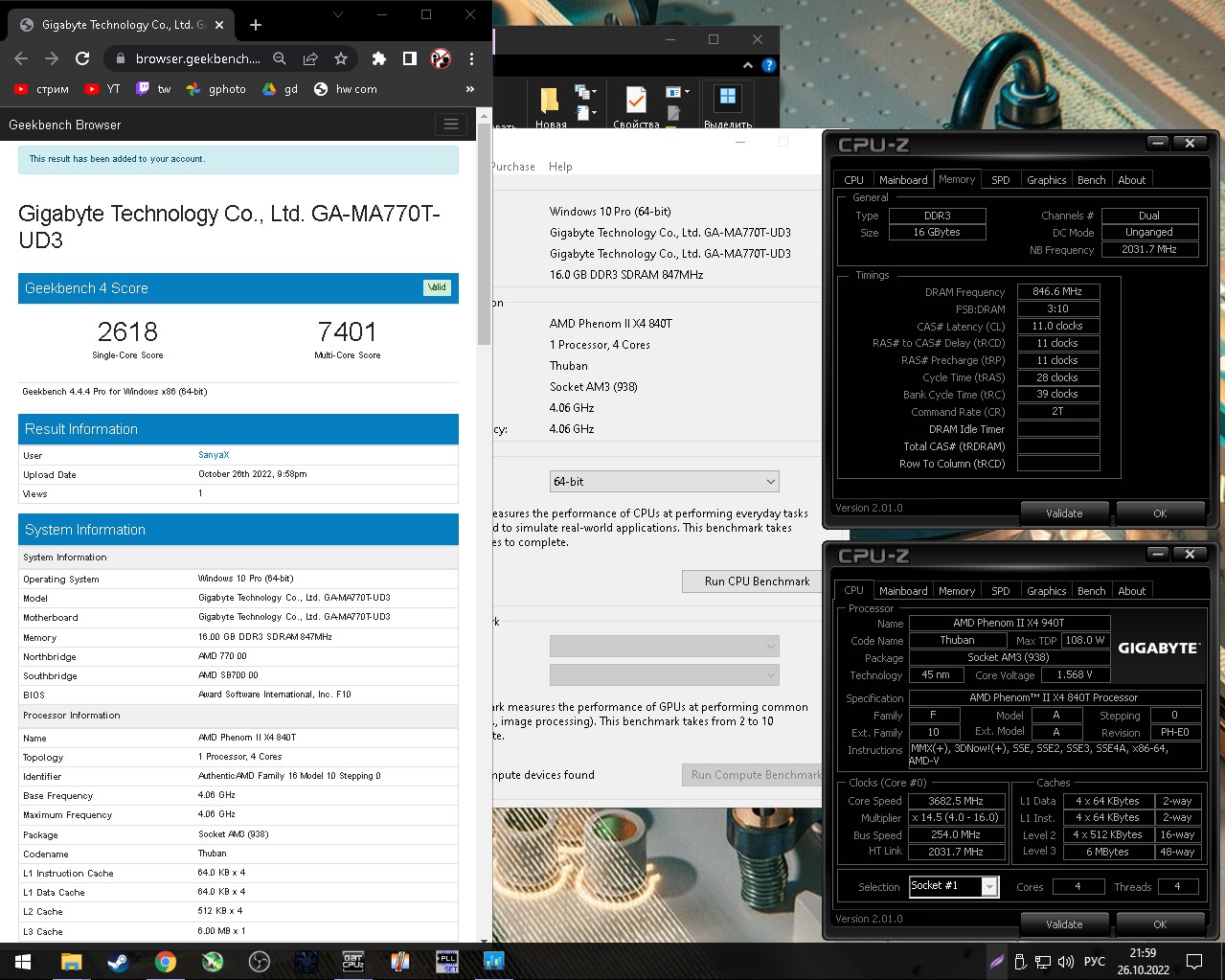Open the стрим bookmark

pyautogui.click(x=41, y=89)
